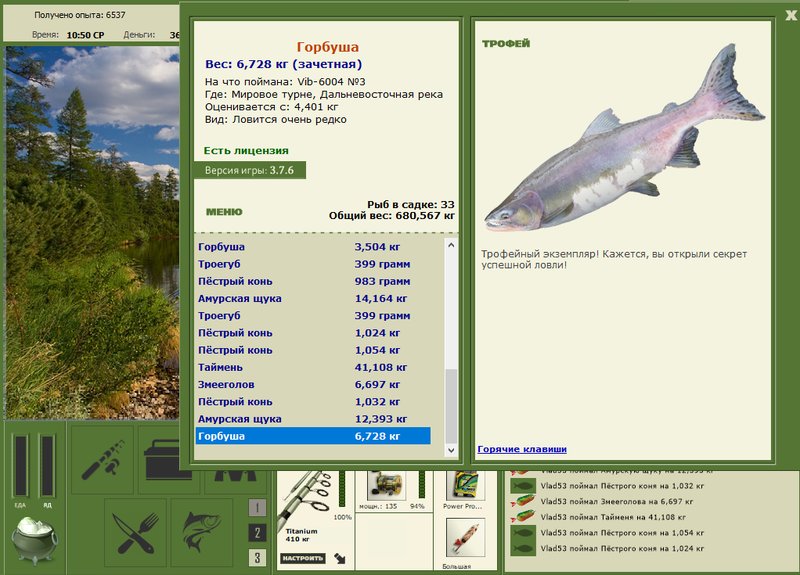Select the Большая lure icon
The height and width of the screenshot is (575, 800).
[x=465, y=537]
